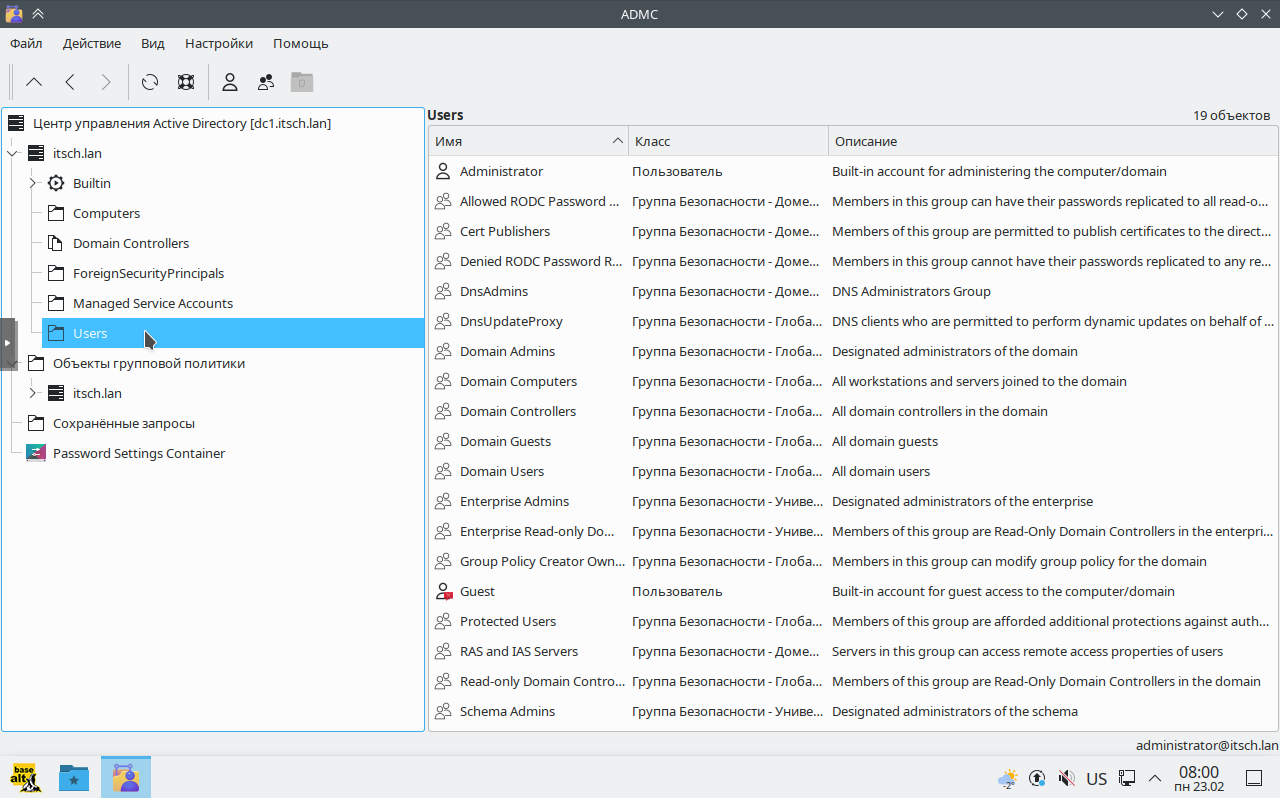
Task: Expand itsch.lan under group policy objects
Action: (x=33, y=393)
